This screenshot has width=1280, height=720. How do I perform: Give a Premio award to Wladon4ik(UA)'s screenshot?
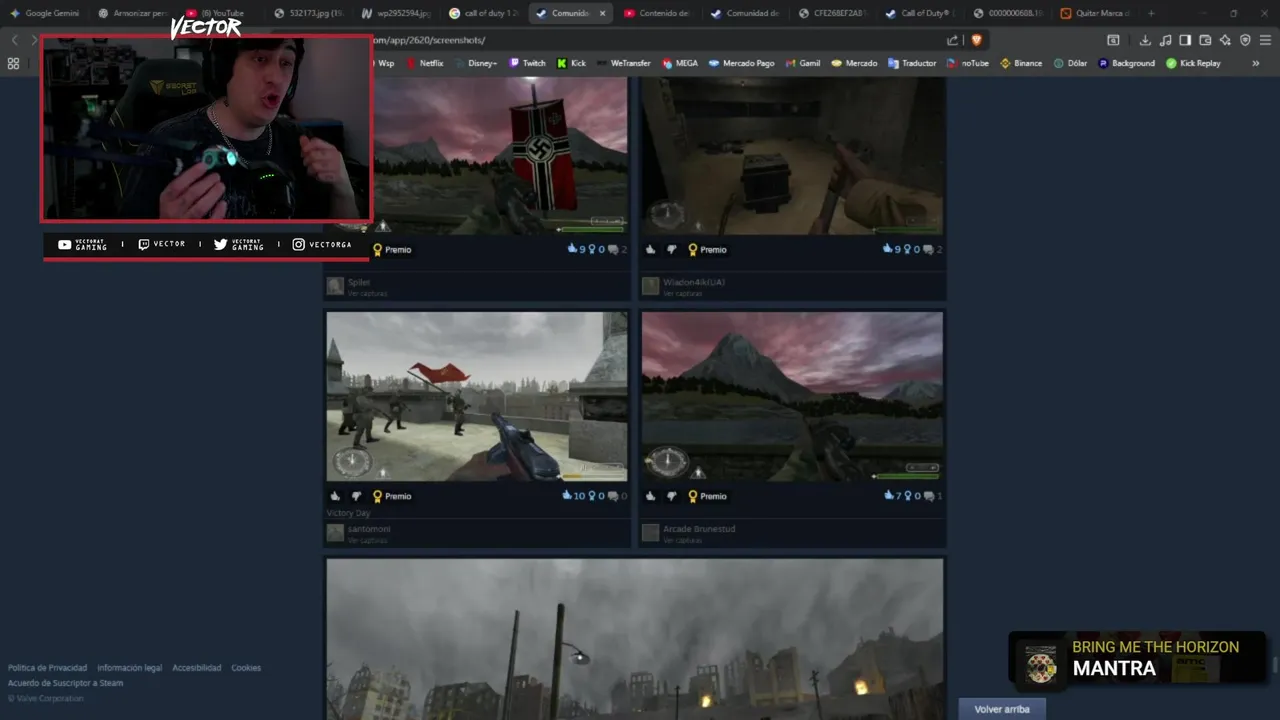(707, 249)
